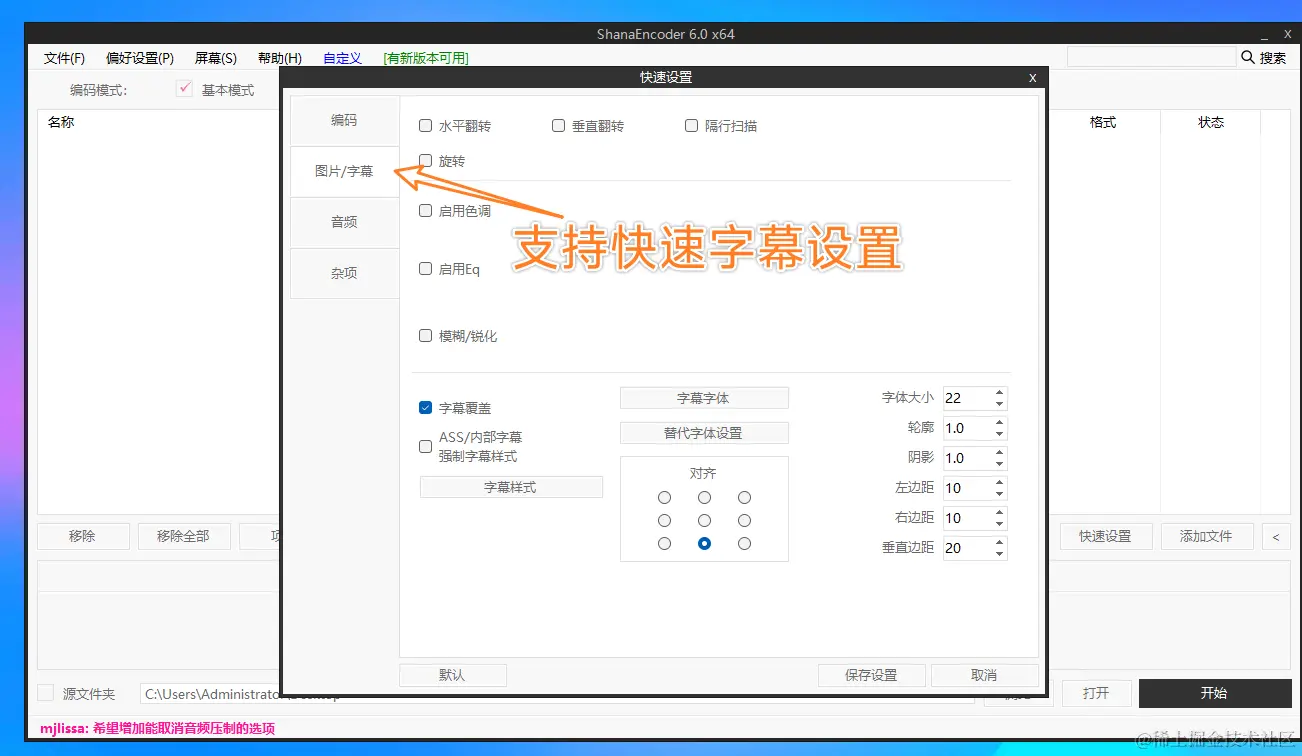Select middle-left alignment radio button

click(x=665, y=520)
